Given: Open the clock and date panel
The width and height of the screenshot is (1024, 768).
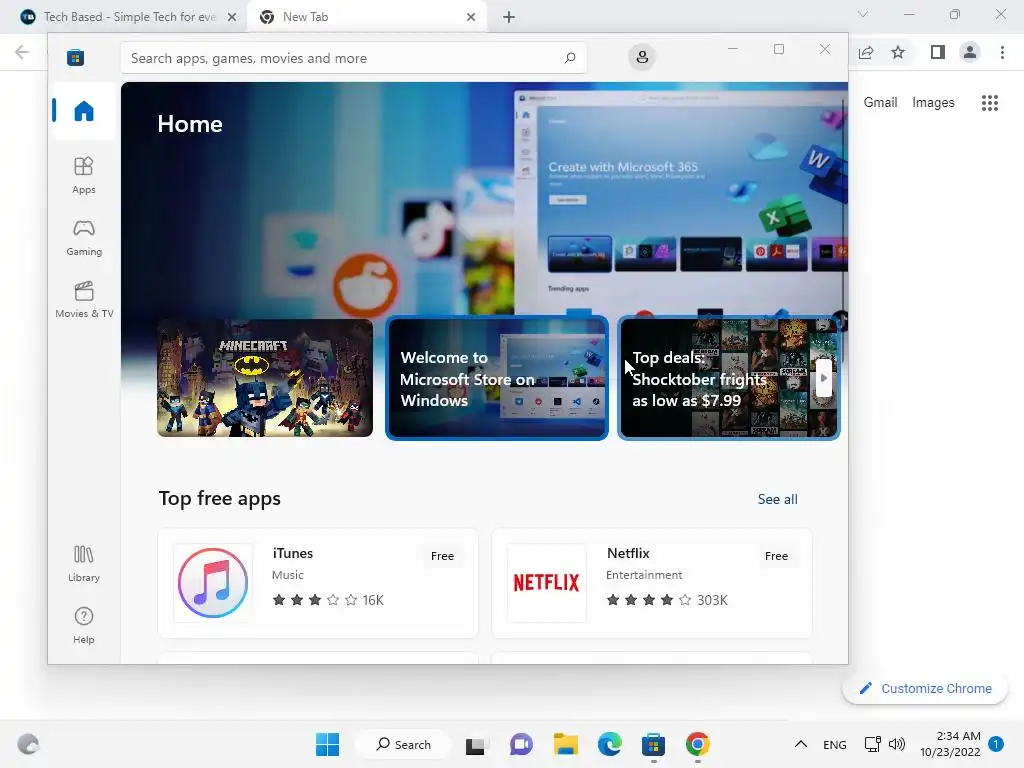Looking at the screenshot, I should click(x=950, y=744).
